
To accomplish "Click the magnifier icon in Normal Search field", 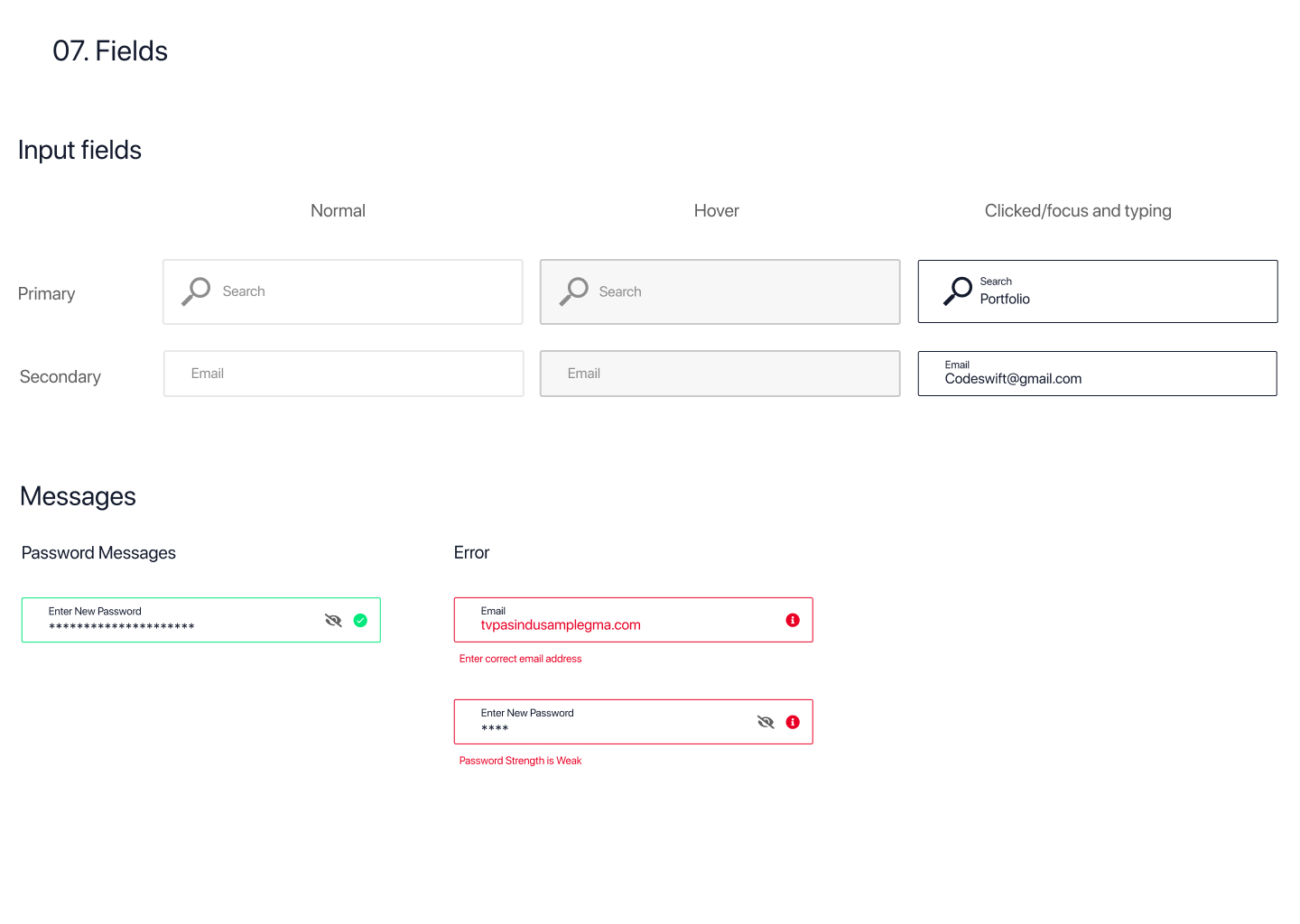I will [x=196, y=291].
